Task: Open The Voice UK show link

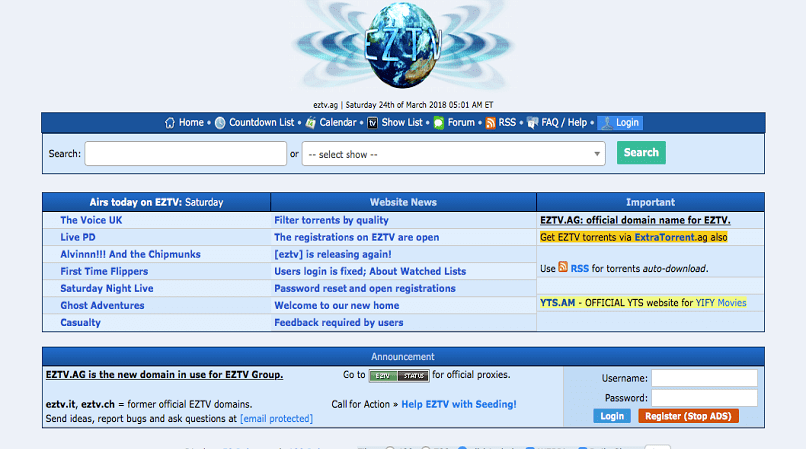Action: click(91, 220)
